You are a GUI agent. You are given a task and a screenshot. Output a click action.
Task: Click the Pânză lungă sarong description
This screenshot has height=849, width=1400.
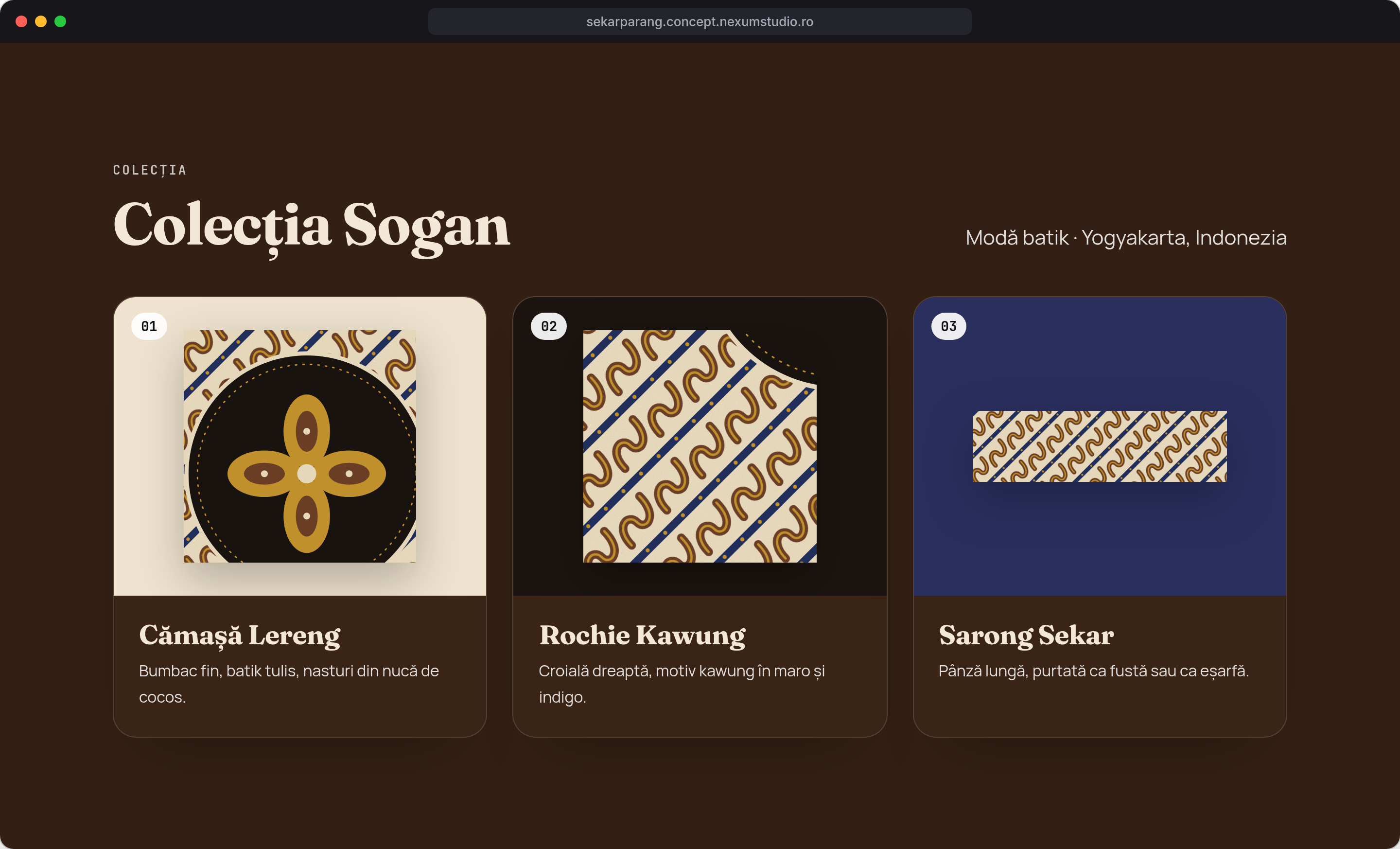tap(1093, 671)
